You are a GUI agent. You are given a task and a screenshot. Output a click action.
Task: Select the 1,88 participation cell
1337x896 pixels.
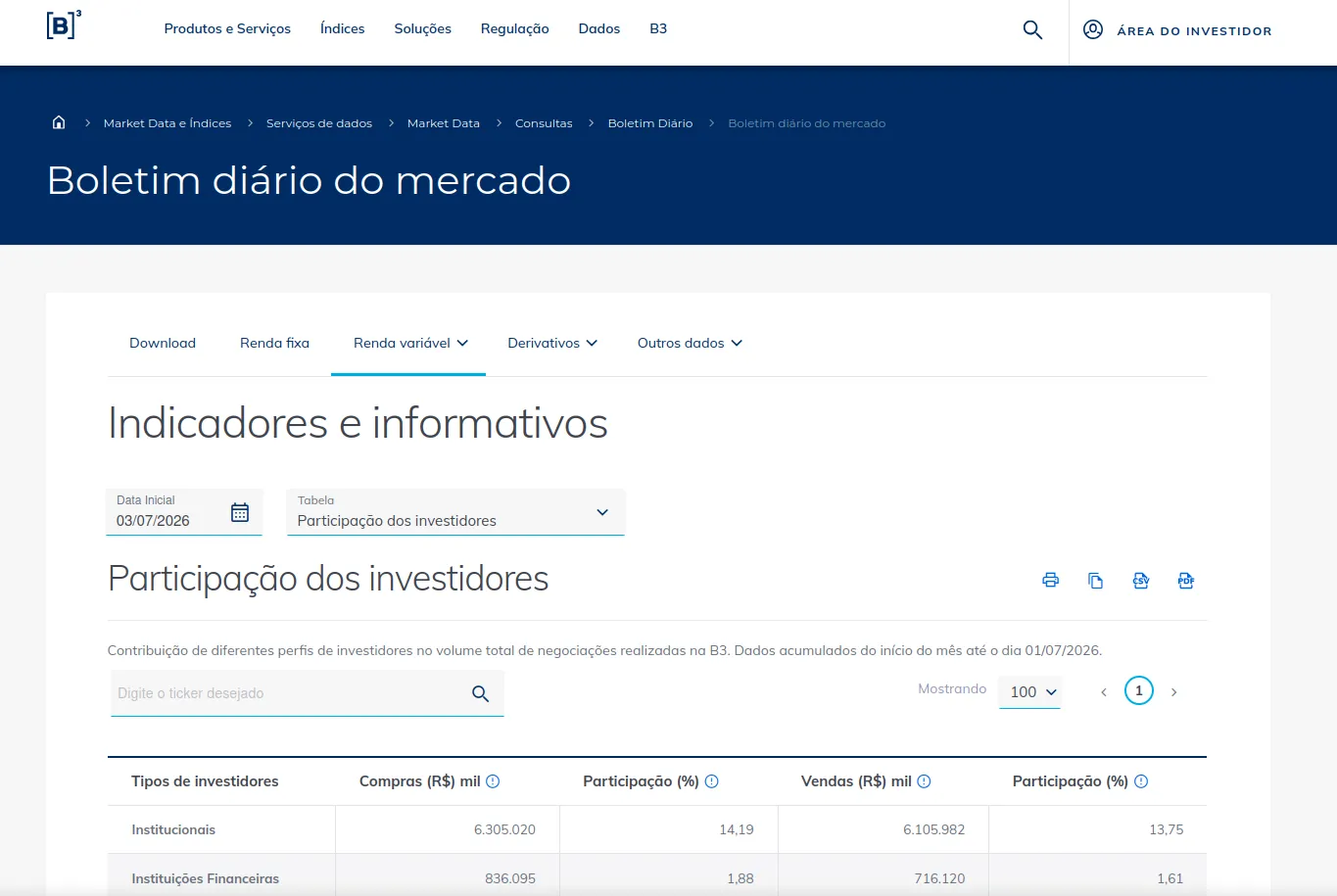tap(740, 878)
